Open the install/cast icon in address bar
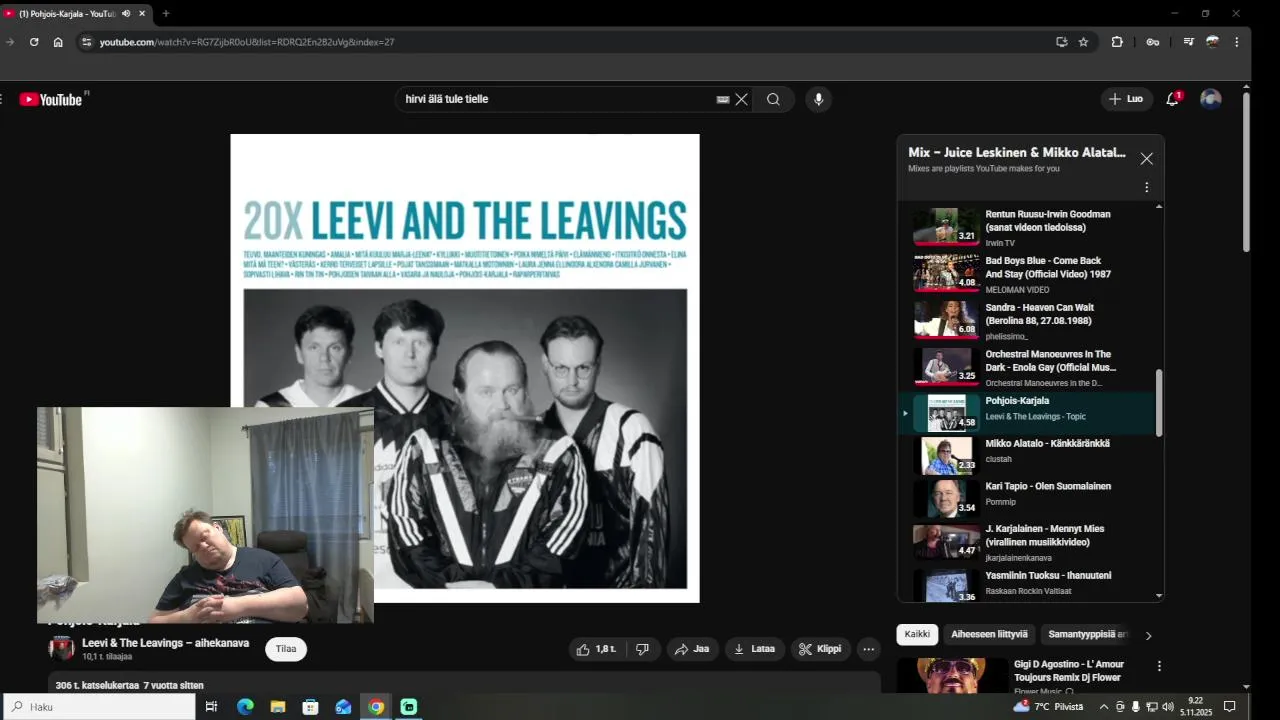1280x720 pixels. (x=1061, y=42)
